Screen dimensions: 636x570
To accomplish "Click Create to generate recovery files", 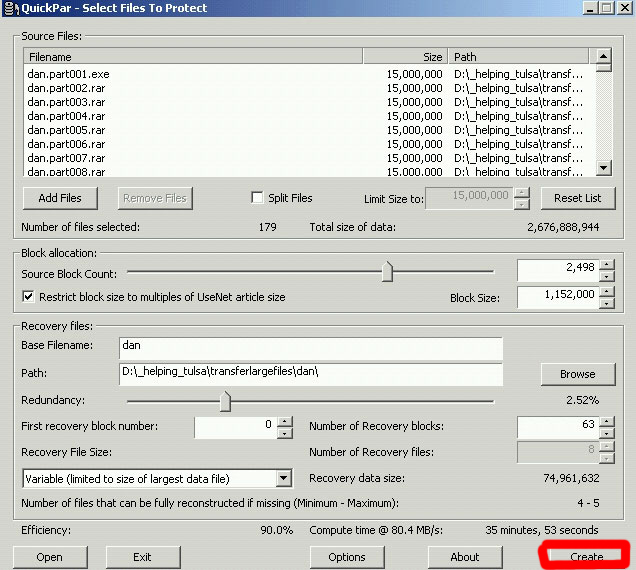I will coord(584,556).
